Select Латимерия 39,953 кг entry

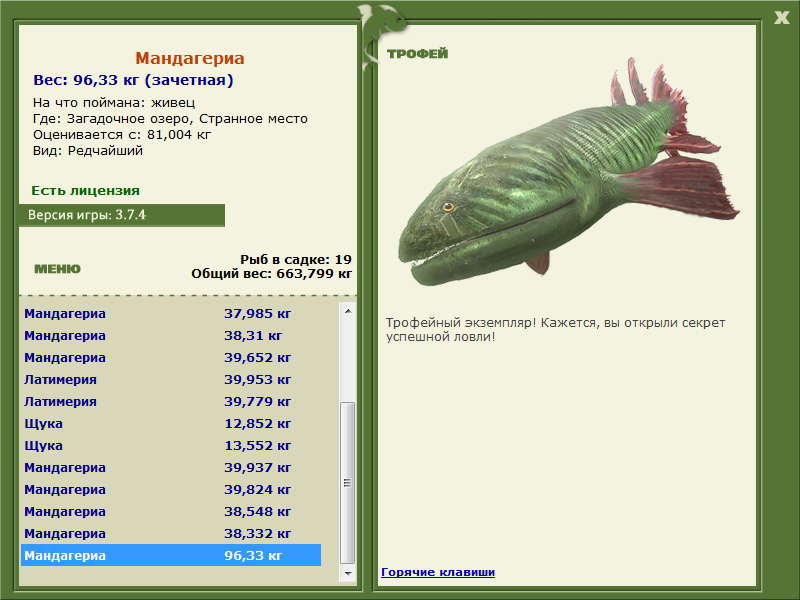coord(171,379)
